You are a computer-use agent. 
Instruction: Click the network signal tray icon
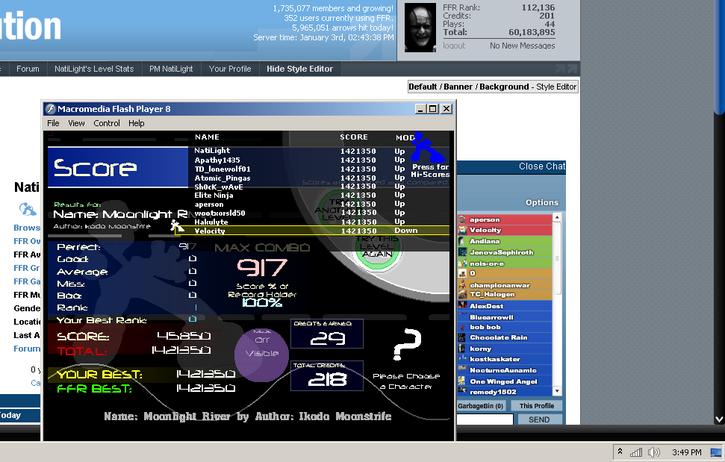coord(636,452)
